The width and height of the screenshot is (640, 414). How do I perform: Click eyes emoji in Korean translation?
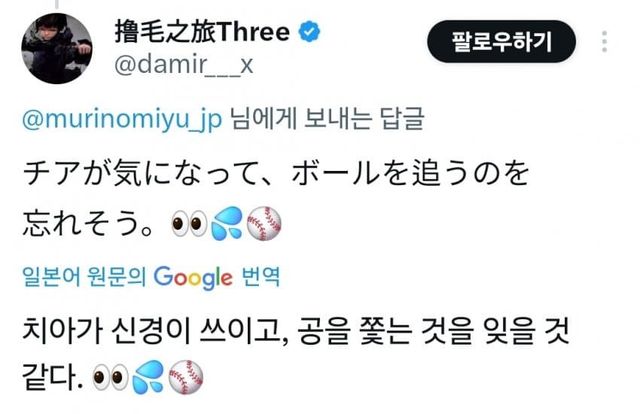pos(110,377)
